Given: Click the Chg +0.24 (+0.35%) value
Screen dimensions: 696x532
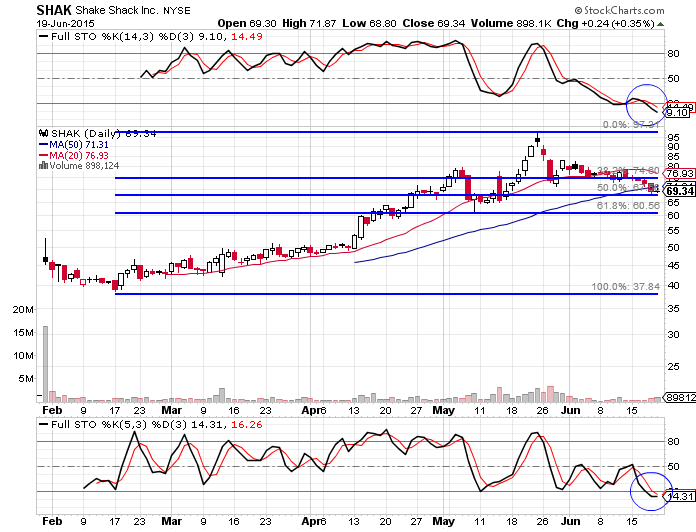Looking at the screenshot, I should (605, 24).
